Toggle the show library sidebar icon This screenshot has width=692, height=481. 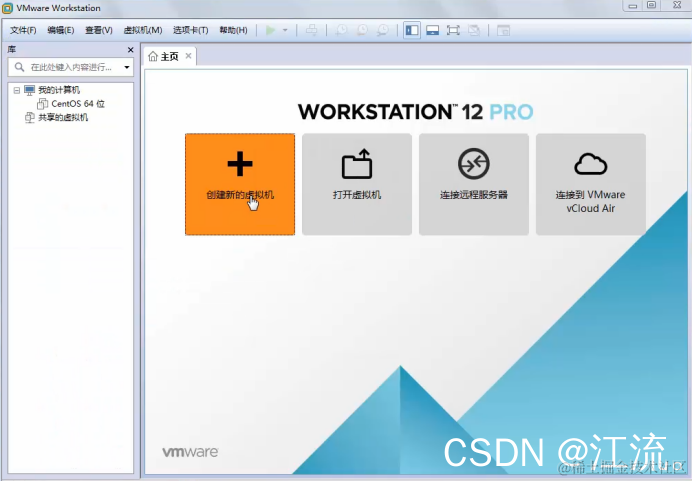[412, 30]
